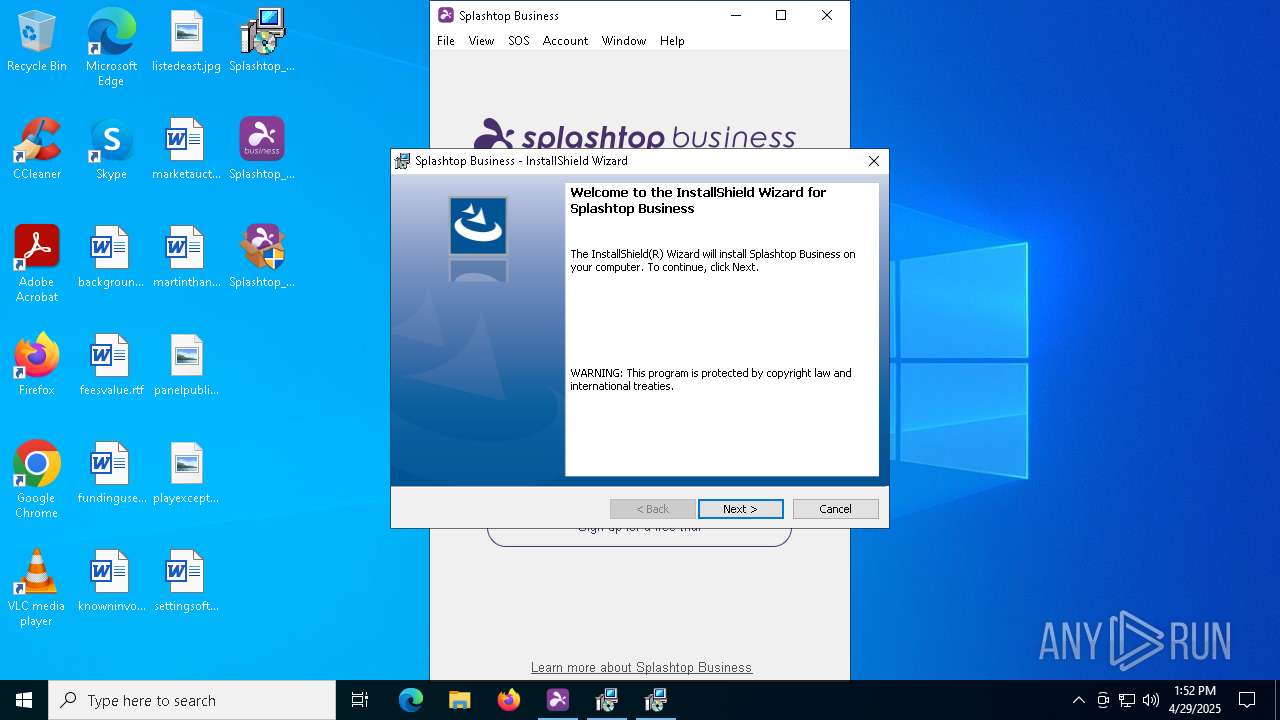Click Cancel in the InstallShield Wizard

pos(836,509)
